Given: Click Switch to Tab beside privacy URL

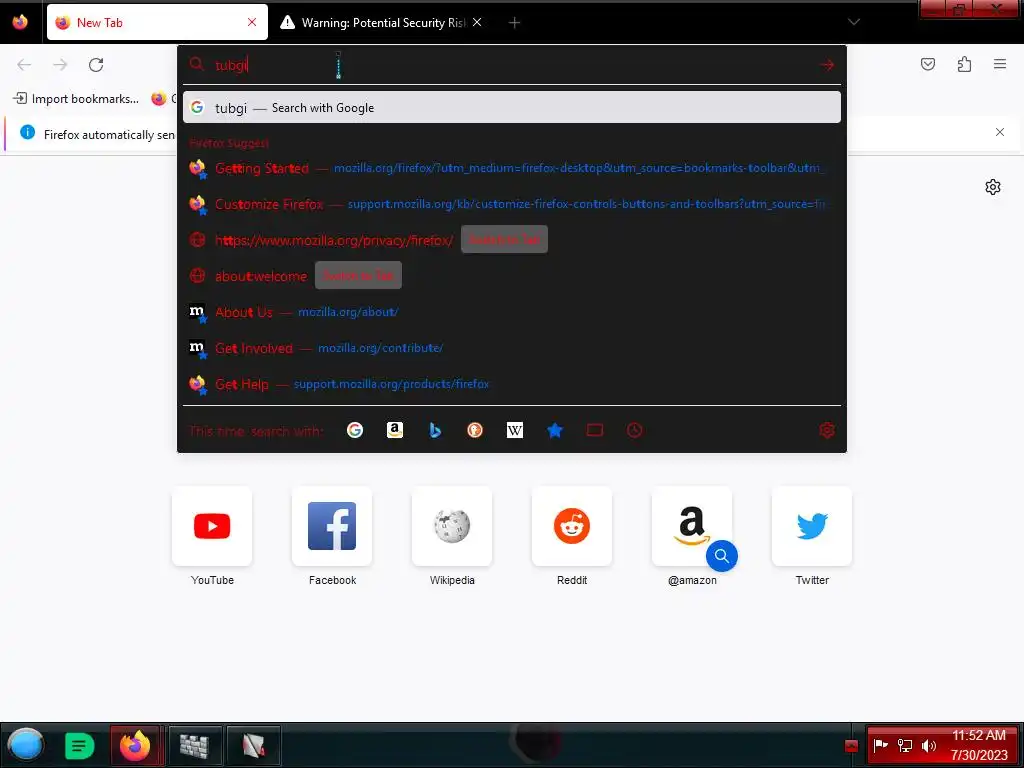Looking at the screenshot, I should tap(504, 240).
